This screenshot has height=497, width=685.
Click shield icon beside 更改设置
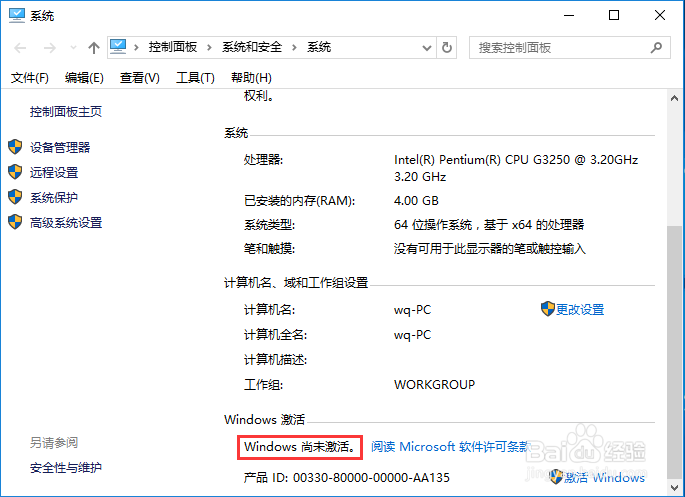coord(547,308)
